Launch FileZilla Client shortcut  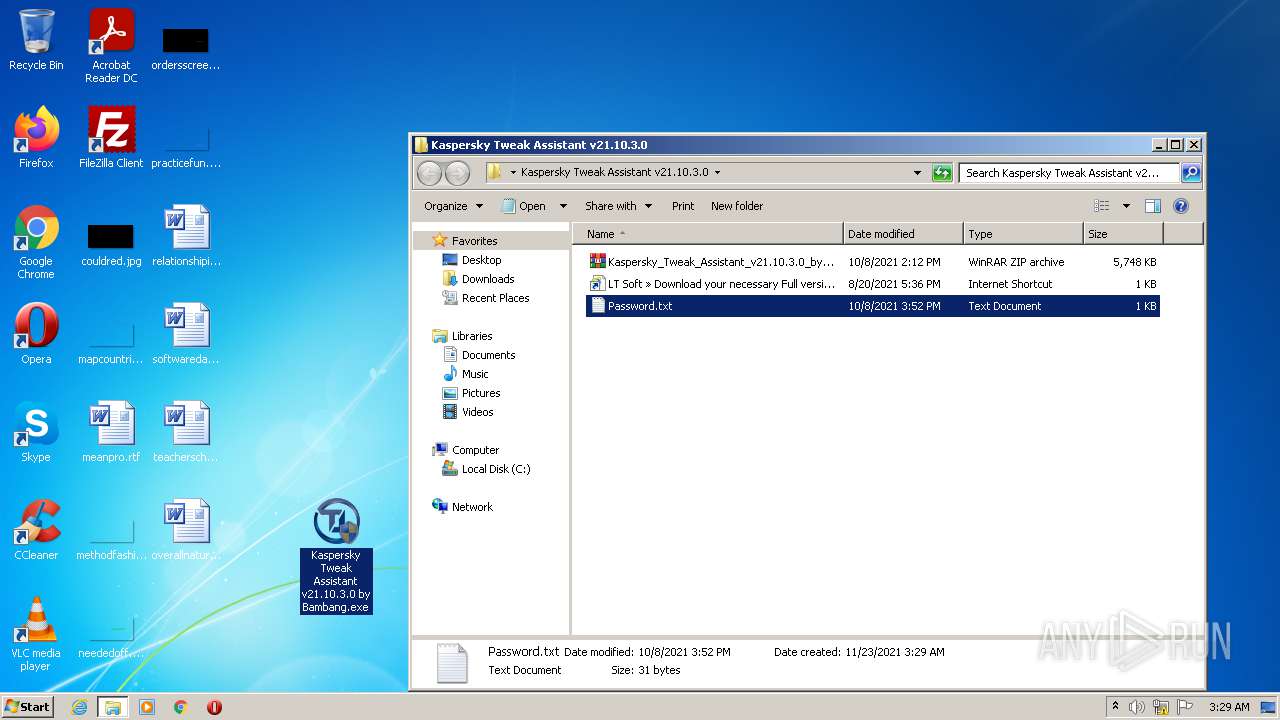coord(111,138)
